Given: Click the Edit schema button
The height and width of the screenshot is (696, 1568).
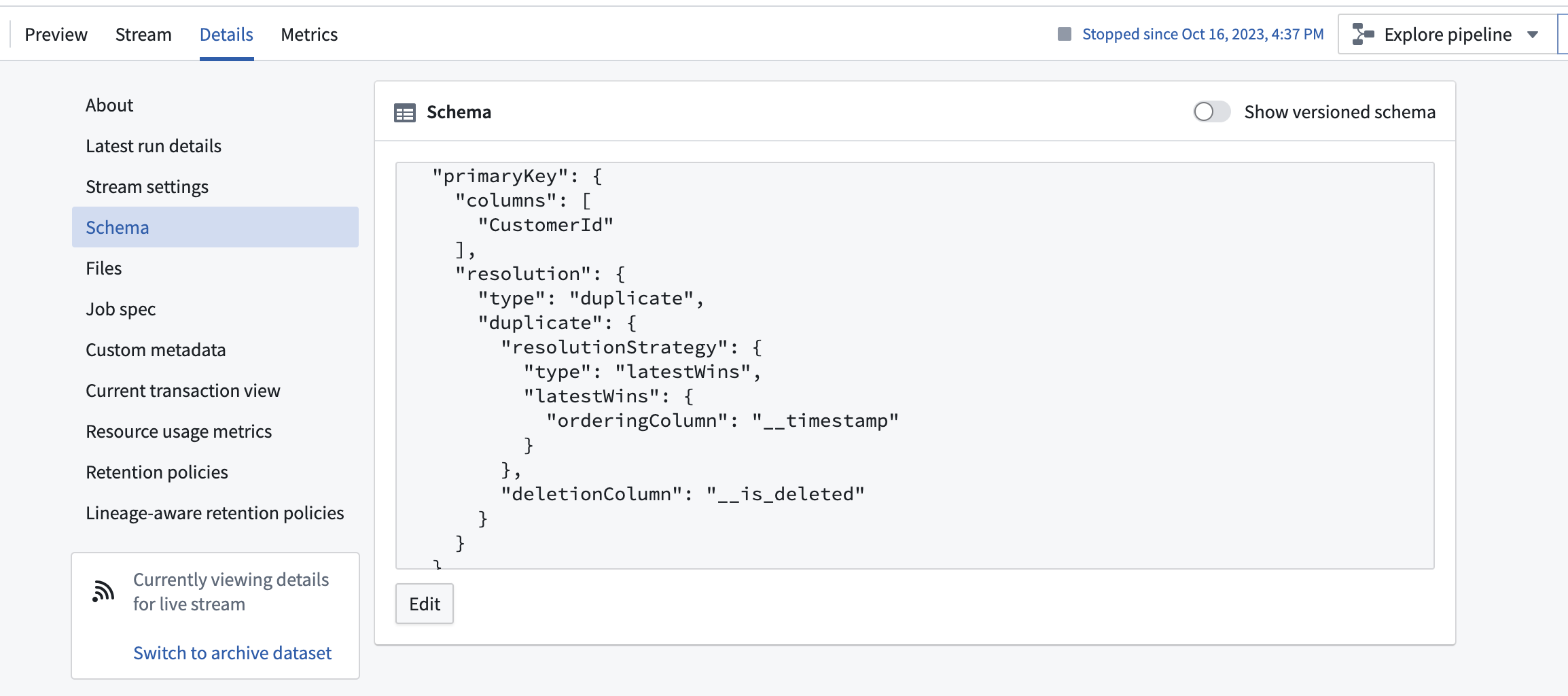Looking at the screenshot, I should point(425,604).
